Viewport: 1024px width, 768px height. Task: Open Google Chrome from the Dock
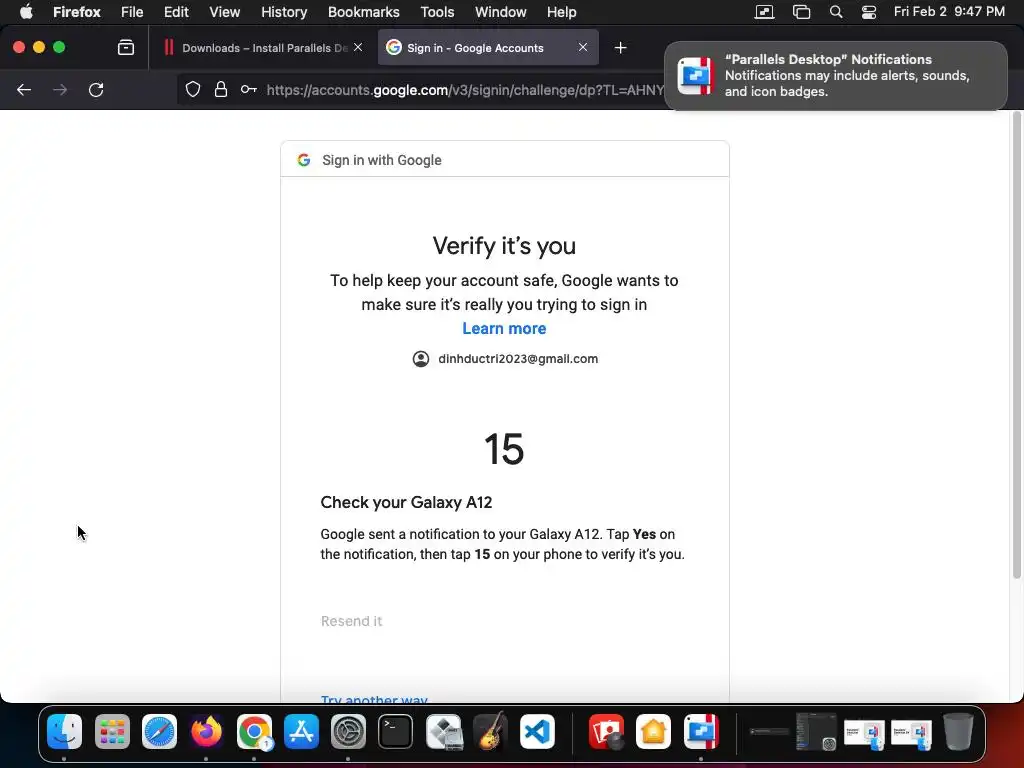(254, 731)
